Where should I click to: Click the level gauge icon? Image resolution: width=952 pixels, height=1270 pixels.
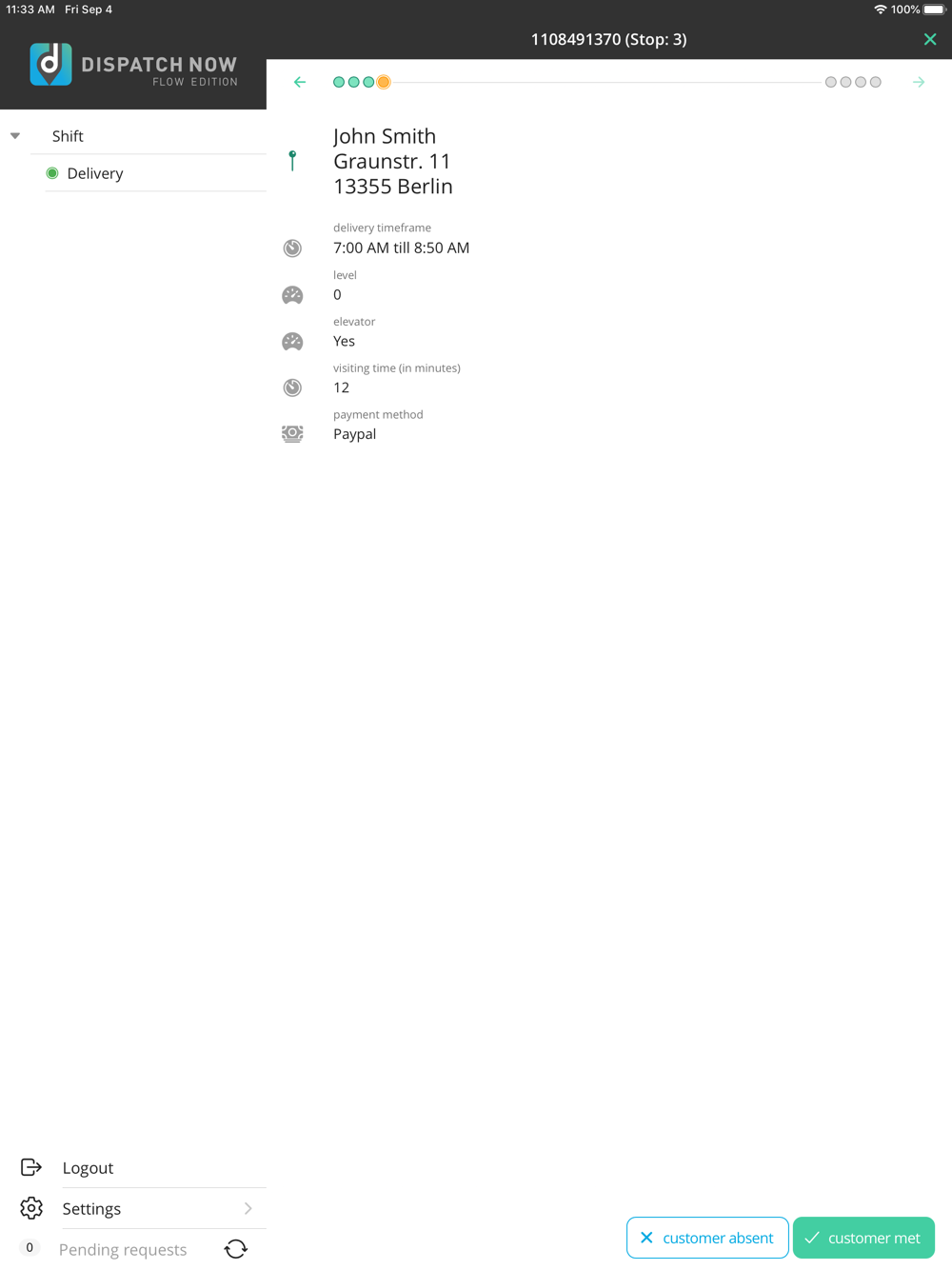click(x=292, y=295)
